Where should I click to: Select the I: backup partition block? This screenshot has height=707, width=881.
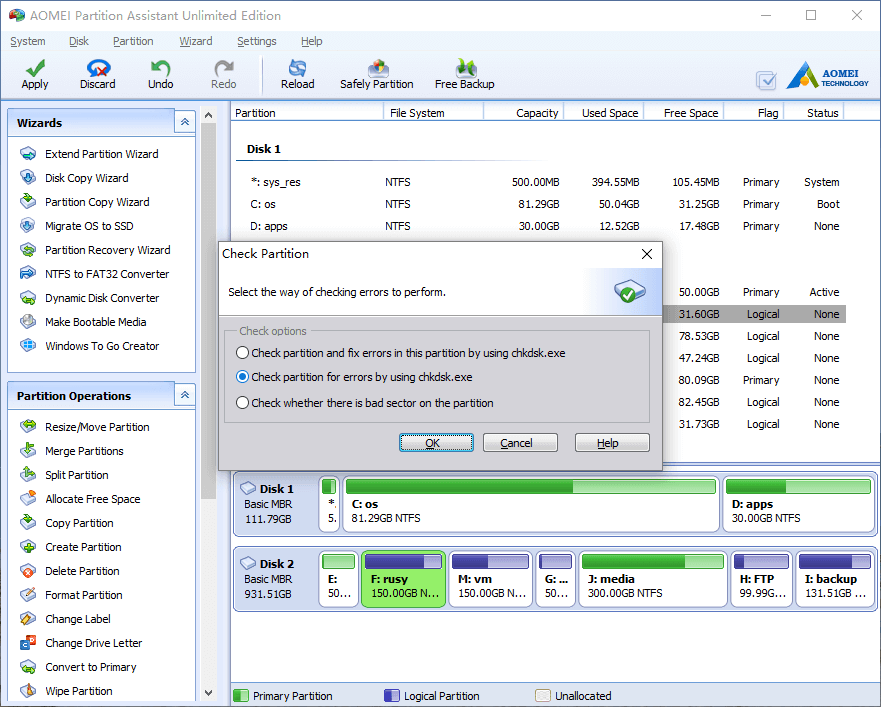click(x=835, y=579)
